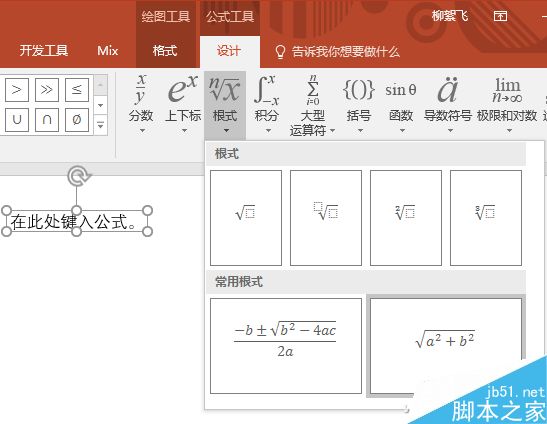Click the 根式 section header in dropdown
The width and height of the screenshot is (547, 424).
point(366,154)
